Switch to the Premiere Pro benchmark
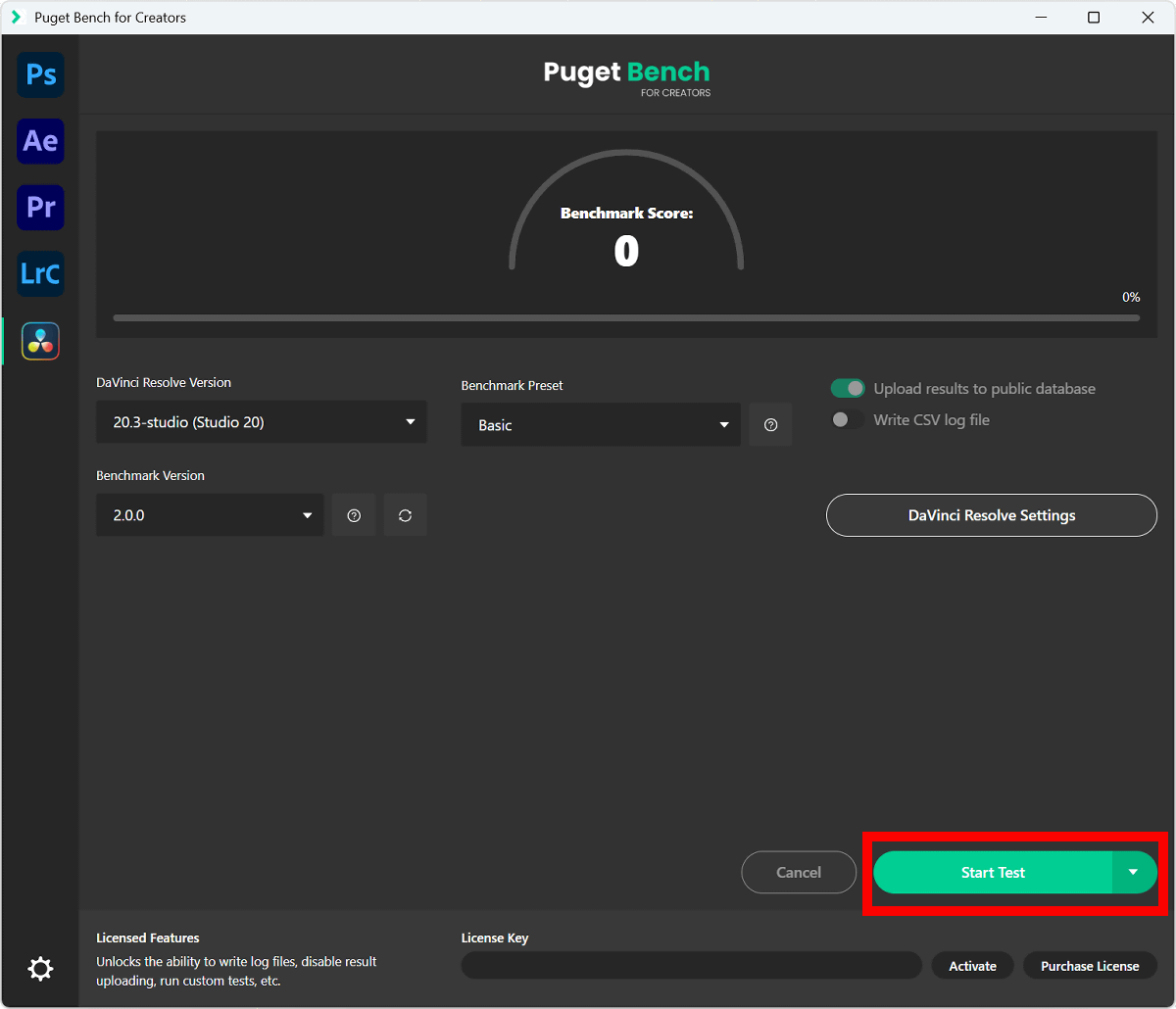The image size is (1176, 1009). [x=40, y=208]
